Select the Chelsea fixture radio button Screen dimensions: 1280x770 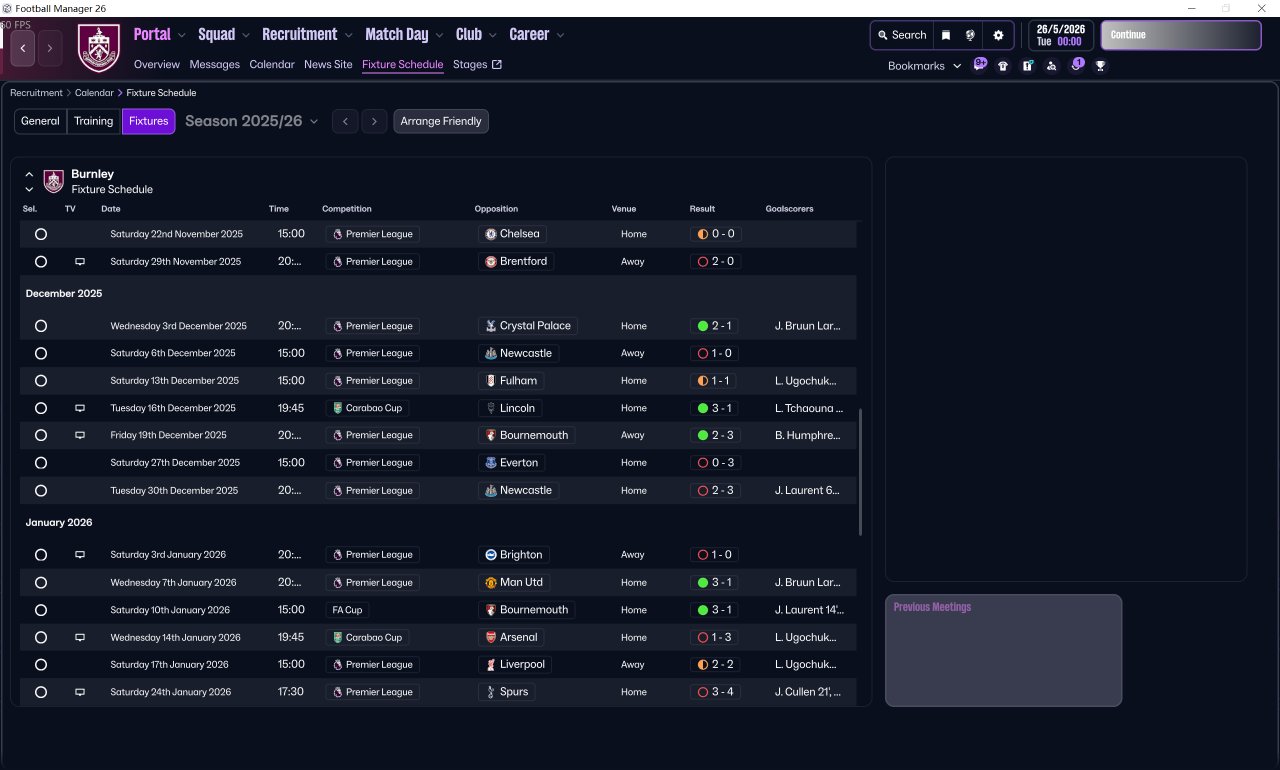click(41, 234)
